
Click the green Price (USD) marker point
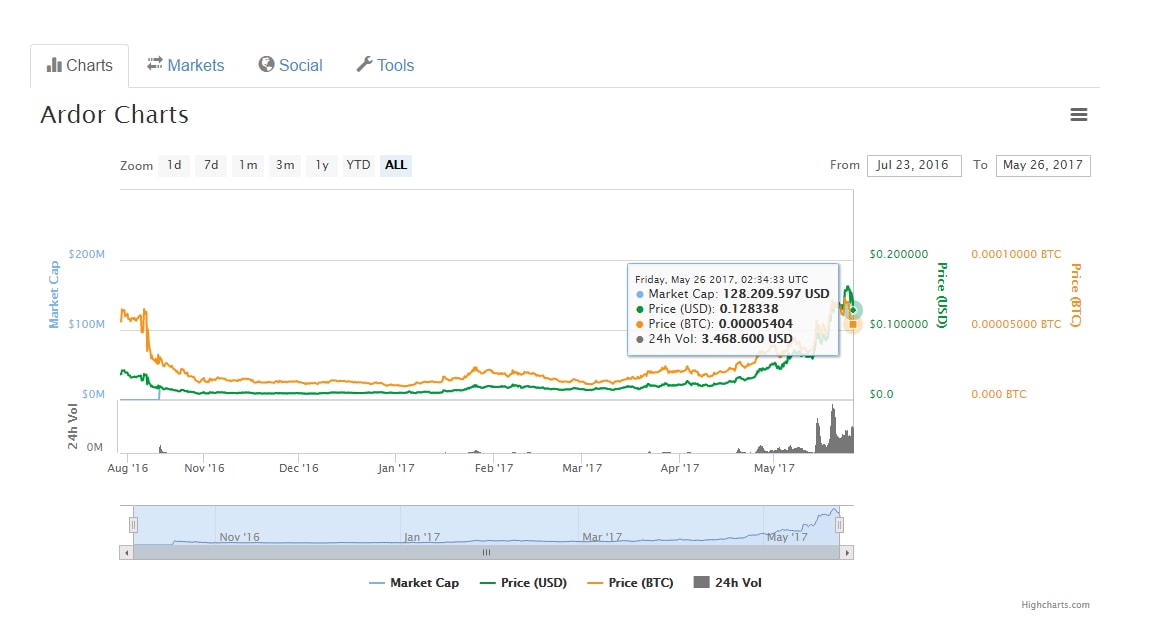click(x=853, y=310)
